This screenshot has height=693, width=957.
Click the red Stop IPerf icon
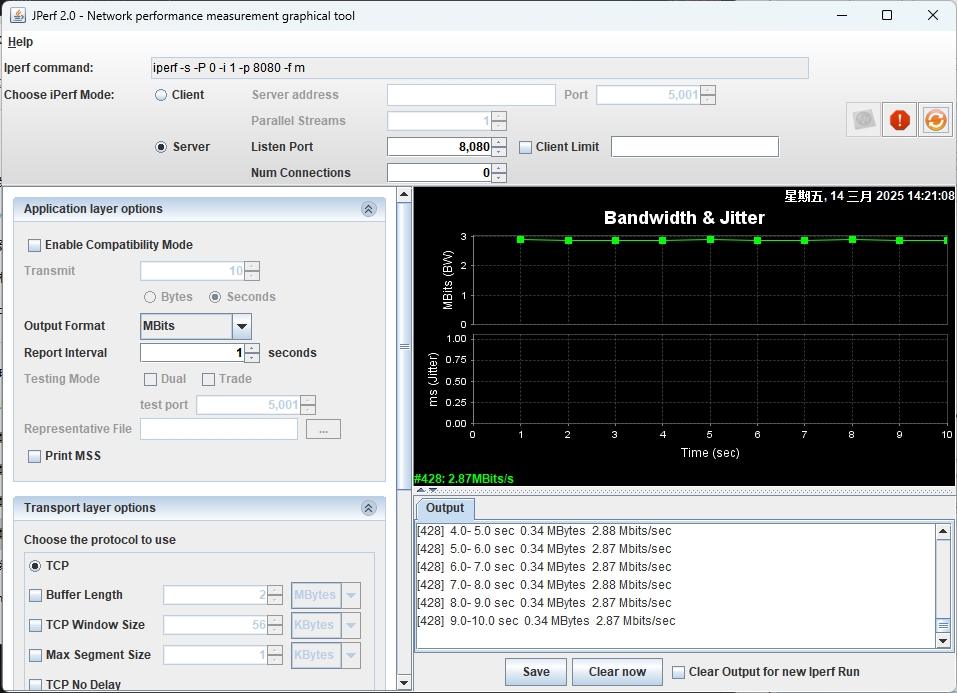coord(900,120)
